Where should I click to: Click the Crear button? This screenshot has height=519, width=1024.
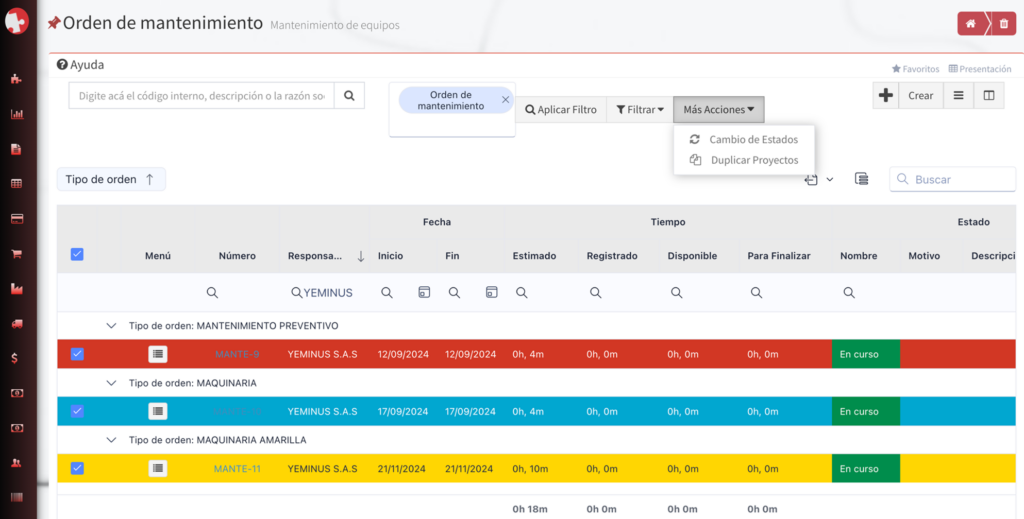[921, 96]
